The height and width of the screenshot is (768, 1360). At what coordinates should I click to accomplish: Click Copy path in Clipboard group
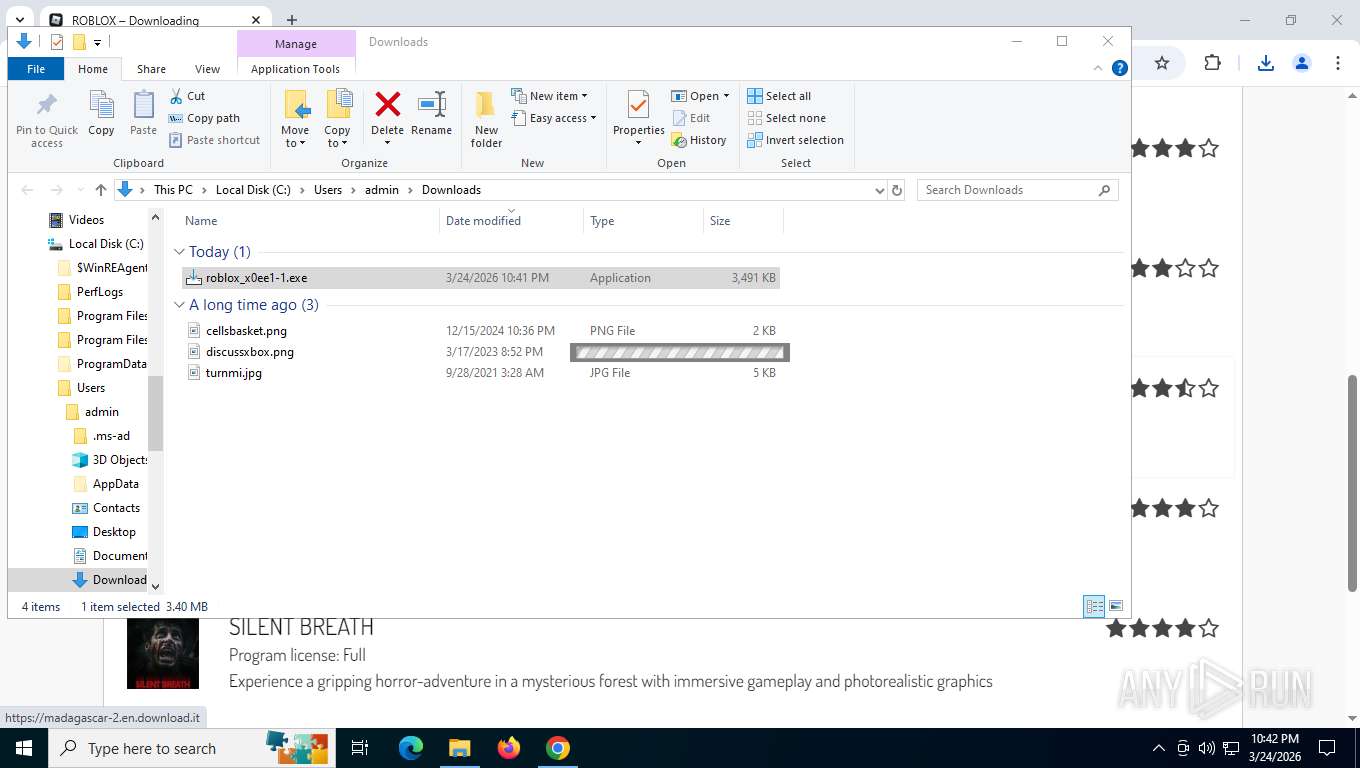coord(205,118)
